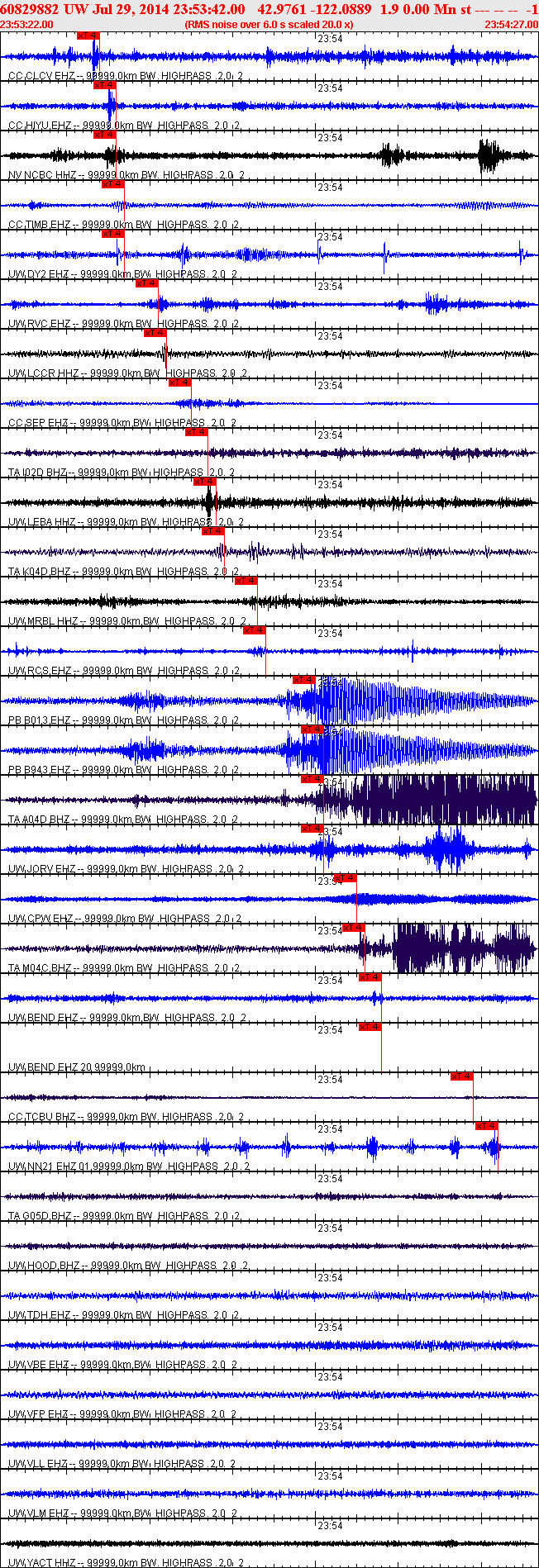Click the red pick flag on the UW.CPW trace
Screen dimensions: 539x1568
pyautogui.click(x=346, y=878)
